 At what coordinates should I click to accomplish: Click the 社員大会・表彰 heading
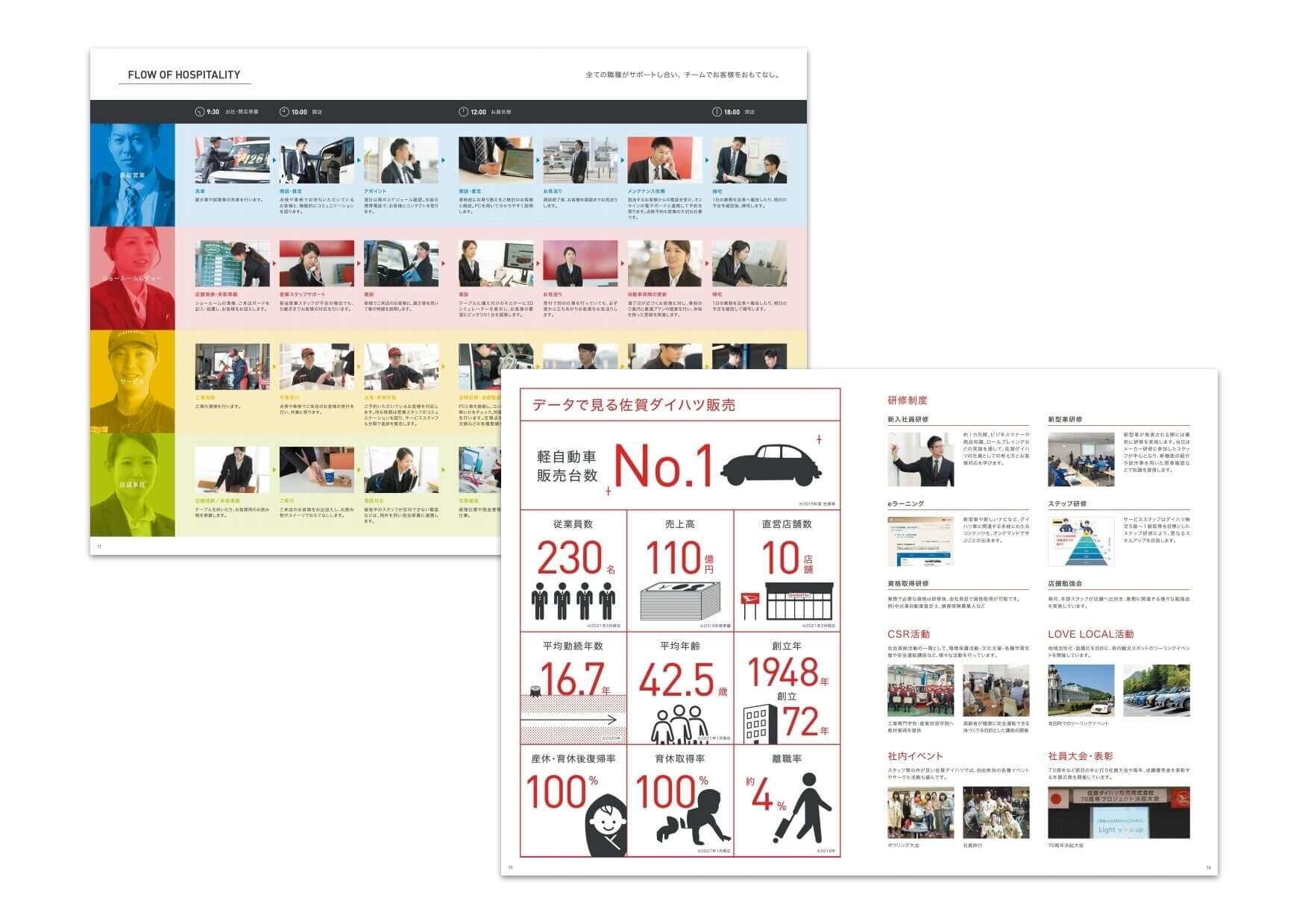point(1081,755)
